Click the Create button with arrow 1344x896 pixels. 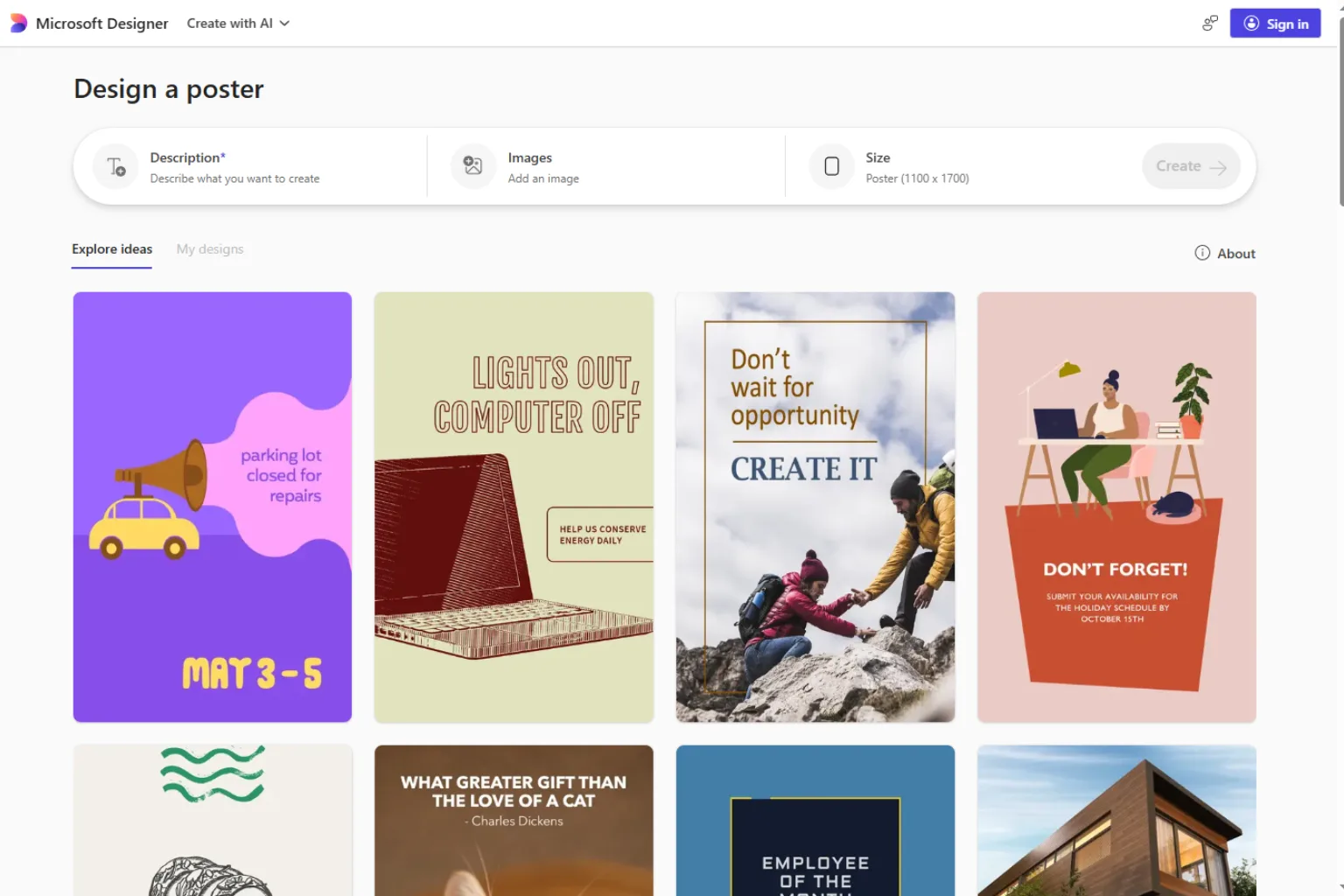coord(1191,166)
